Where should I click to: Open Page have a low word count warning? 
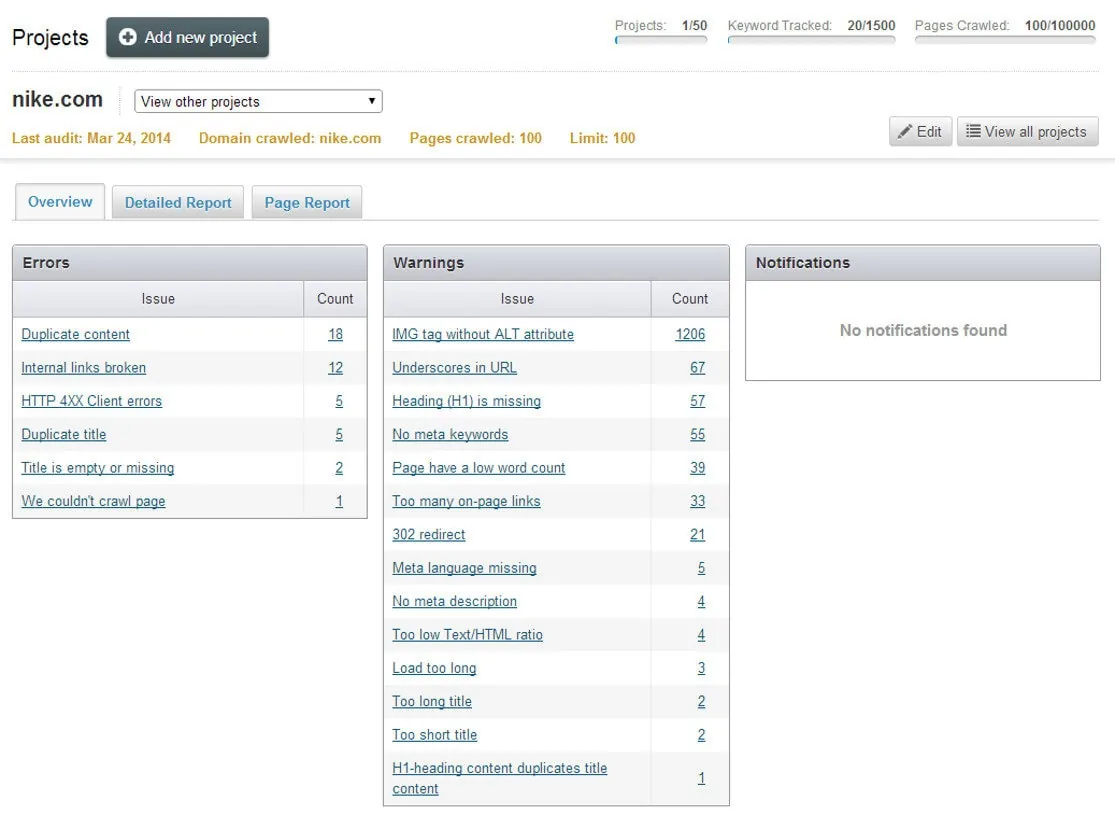pos(479,468)
